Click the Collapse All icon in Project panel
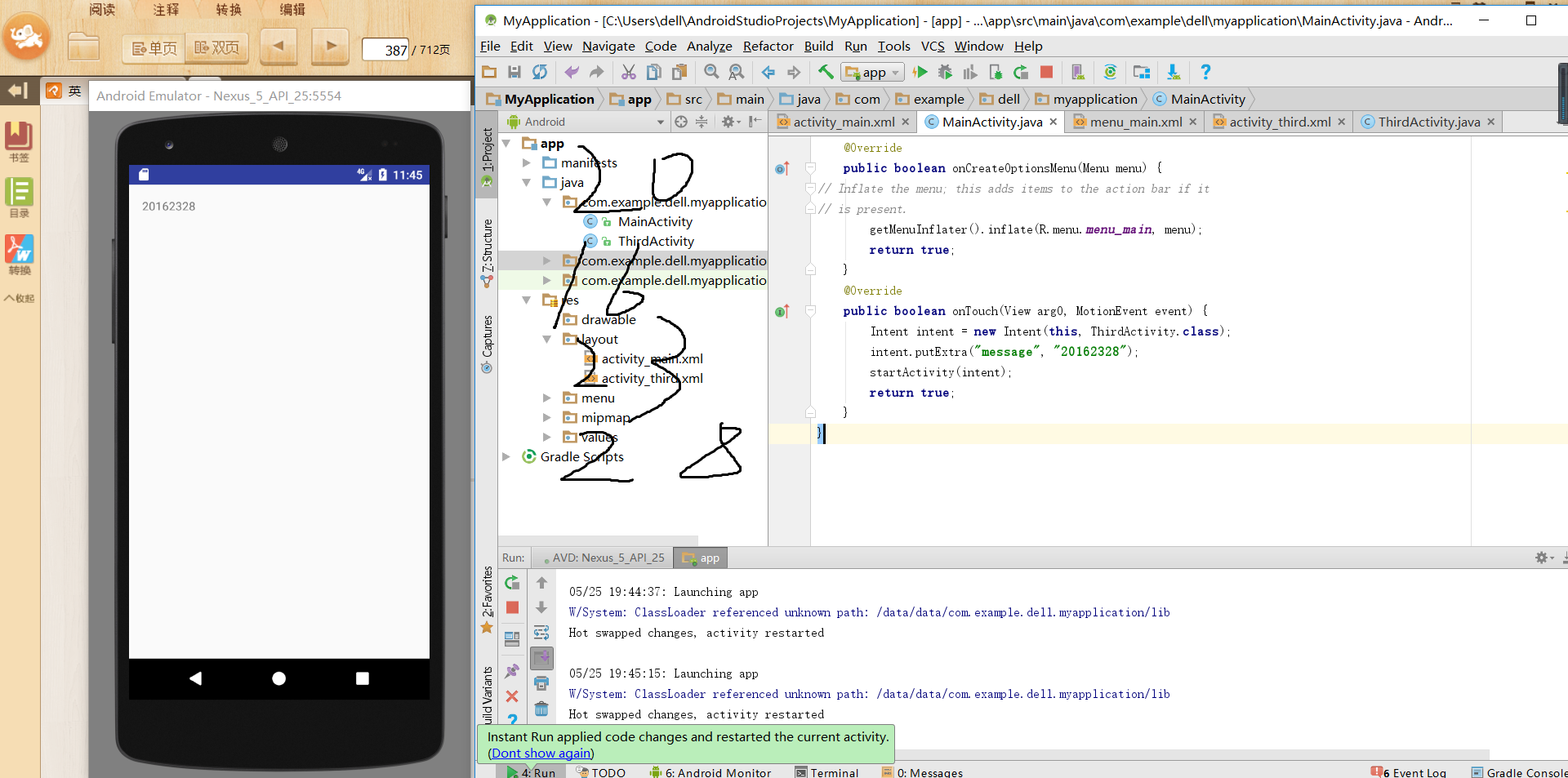 (702, 122)
